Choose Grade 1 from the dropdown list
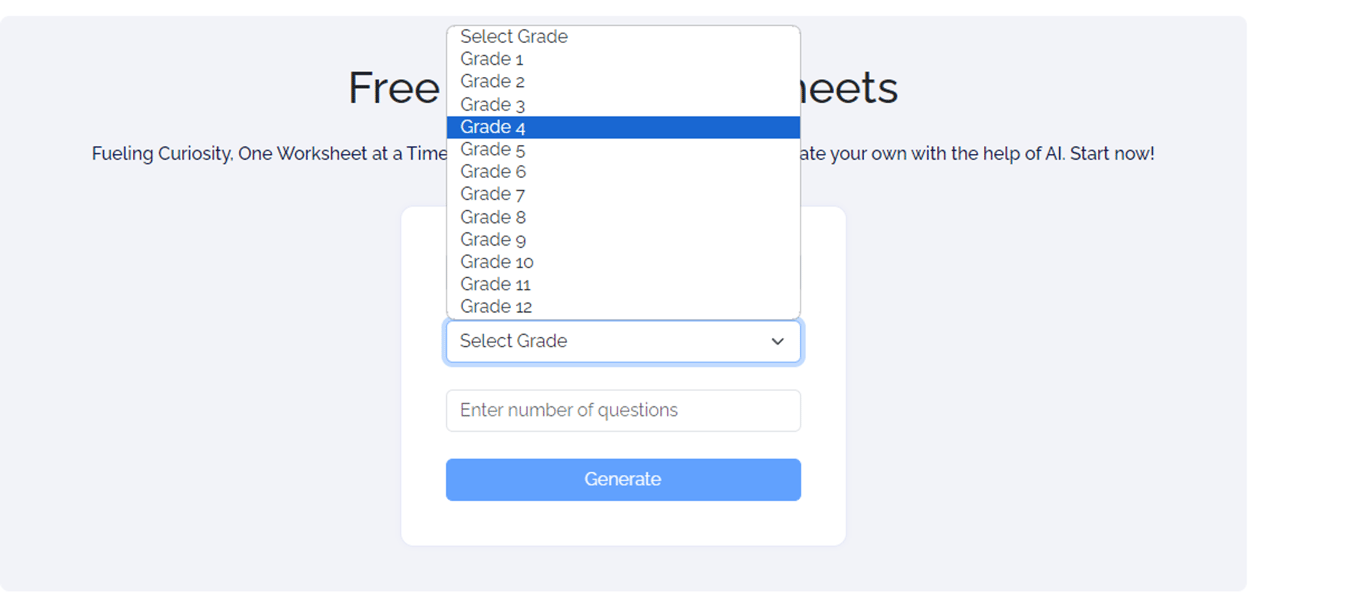 pyautogui.click(x=492, y=59)
